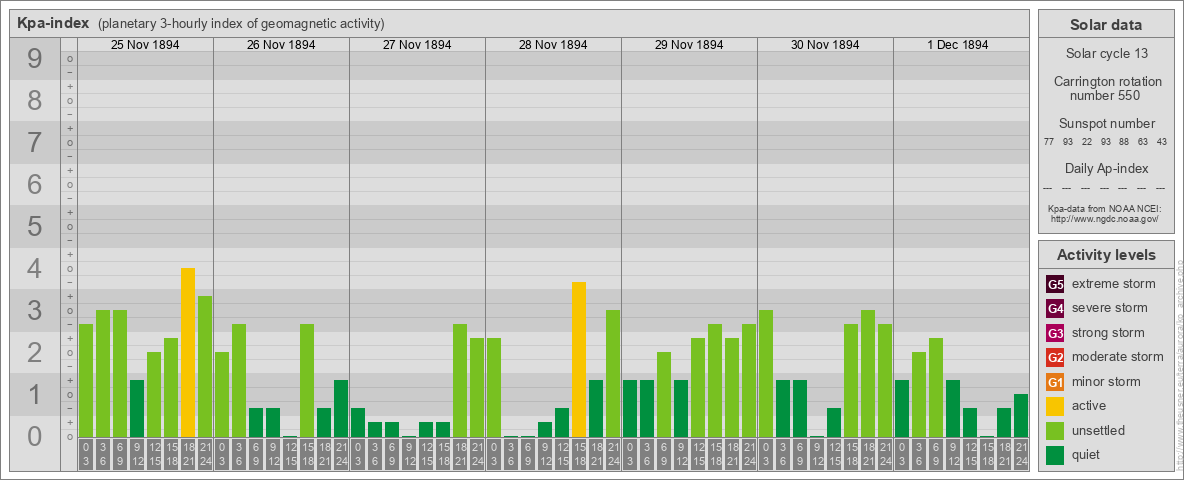Click the G5 extreme storm legend badge
Viewport: 1184px width, 480px height.
tap(1055, 284)
